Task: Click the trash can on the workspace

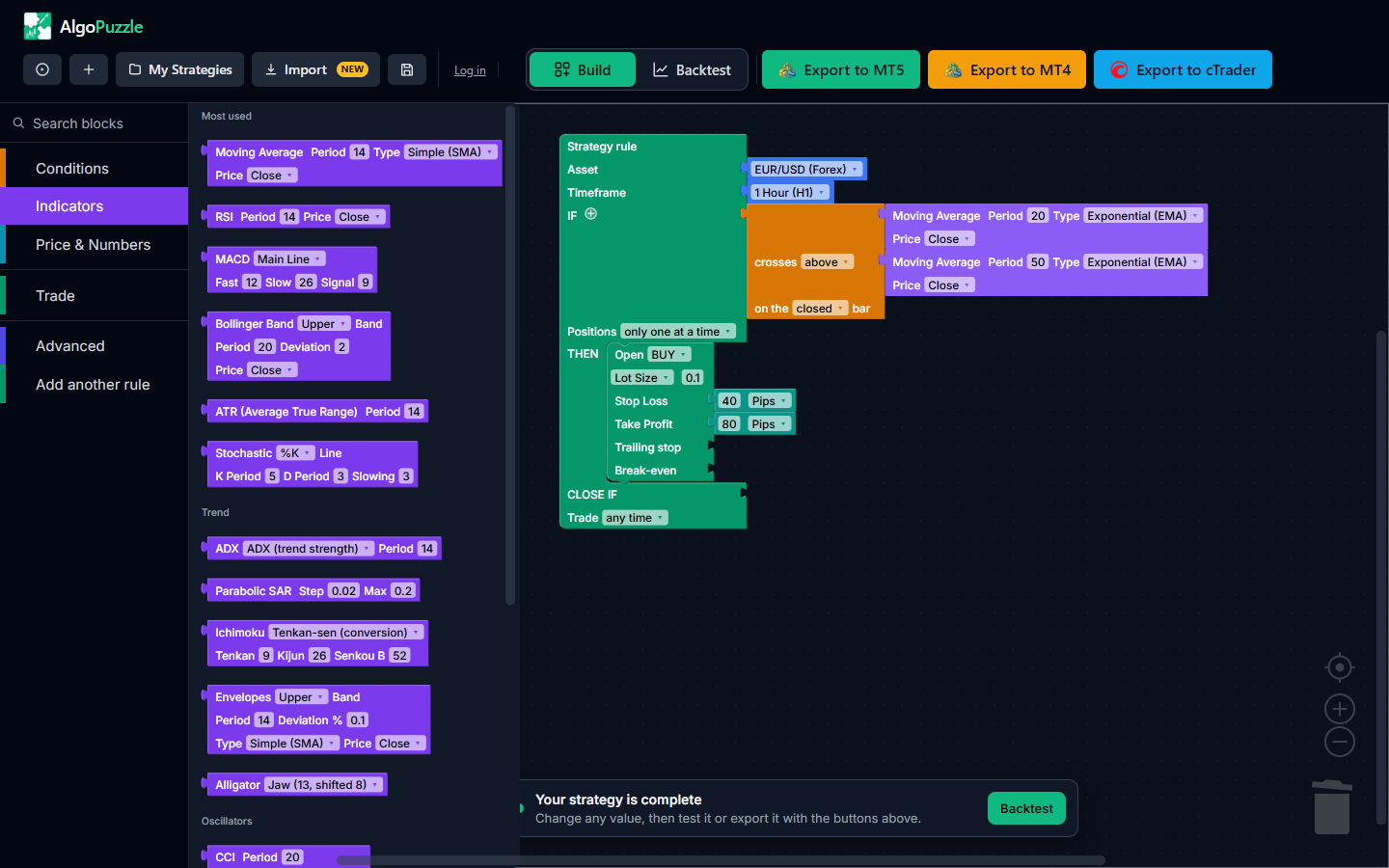Action: [1332, 807]
